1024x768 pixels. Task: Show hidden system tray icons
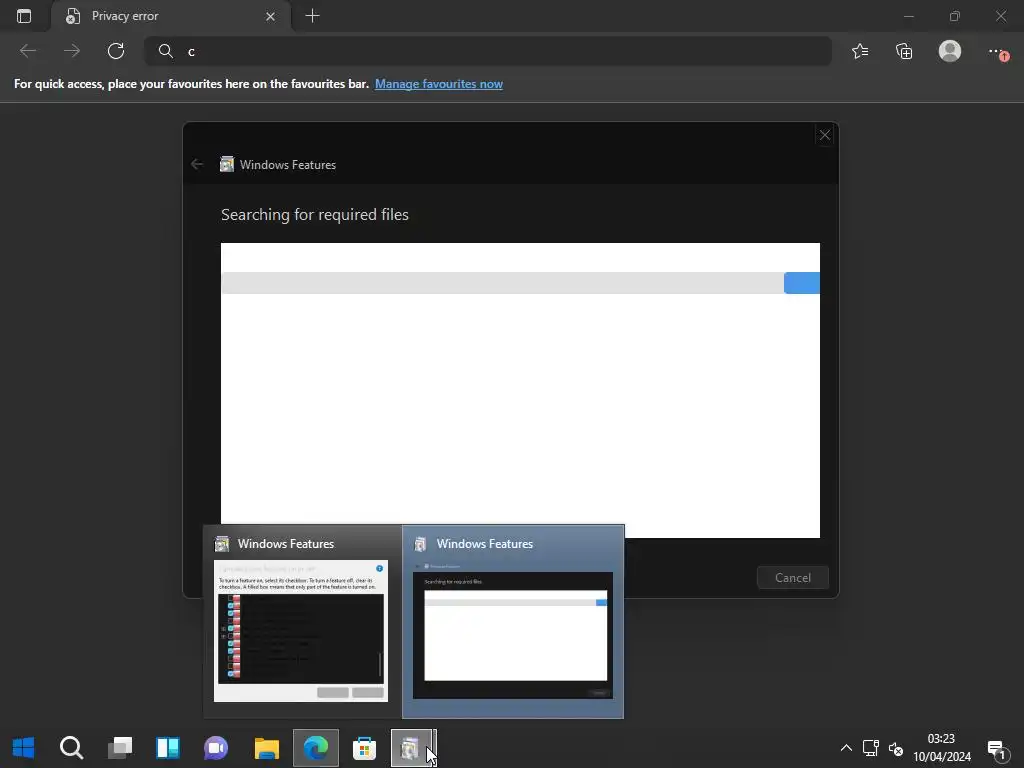(x=846, y=748)
